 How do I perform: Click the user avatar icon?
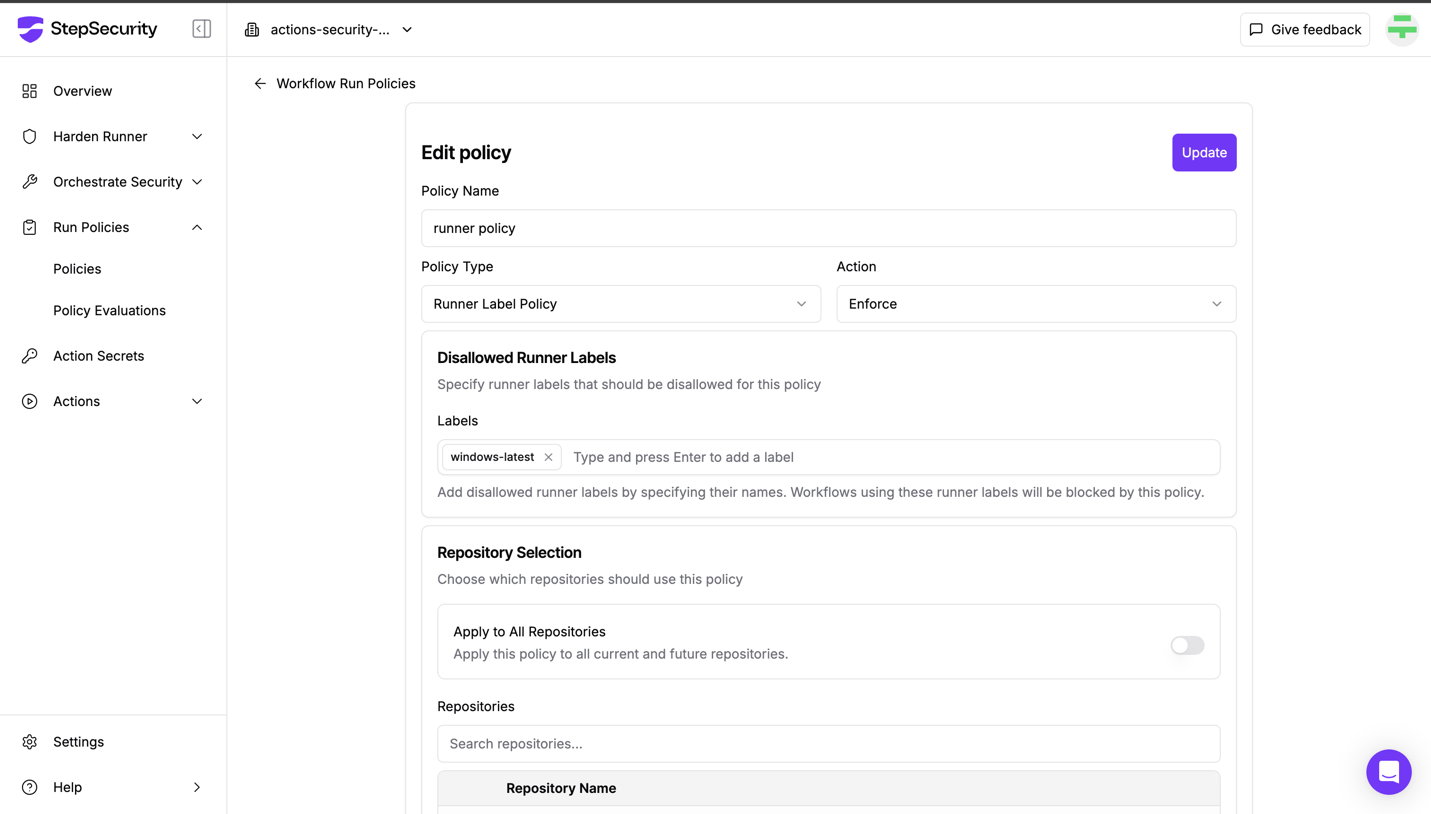1402,29
